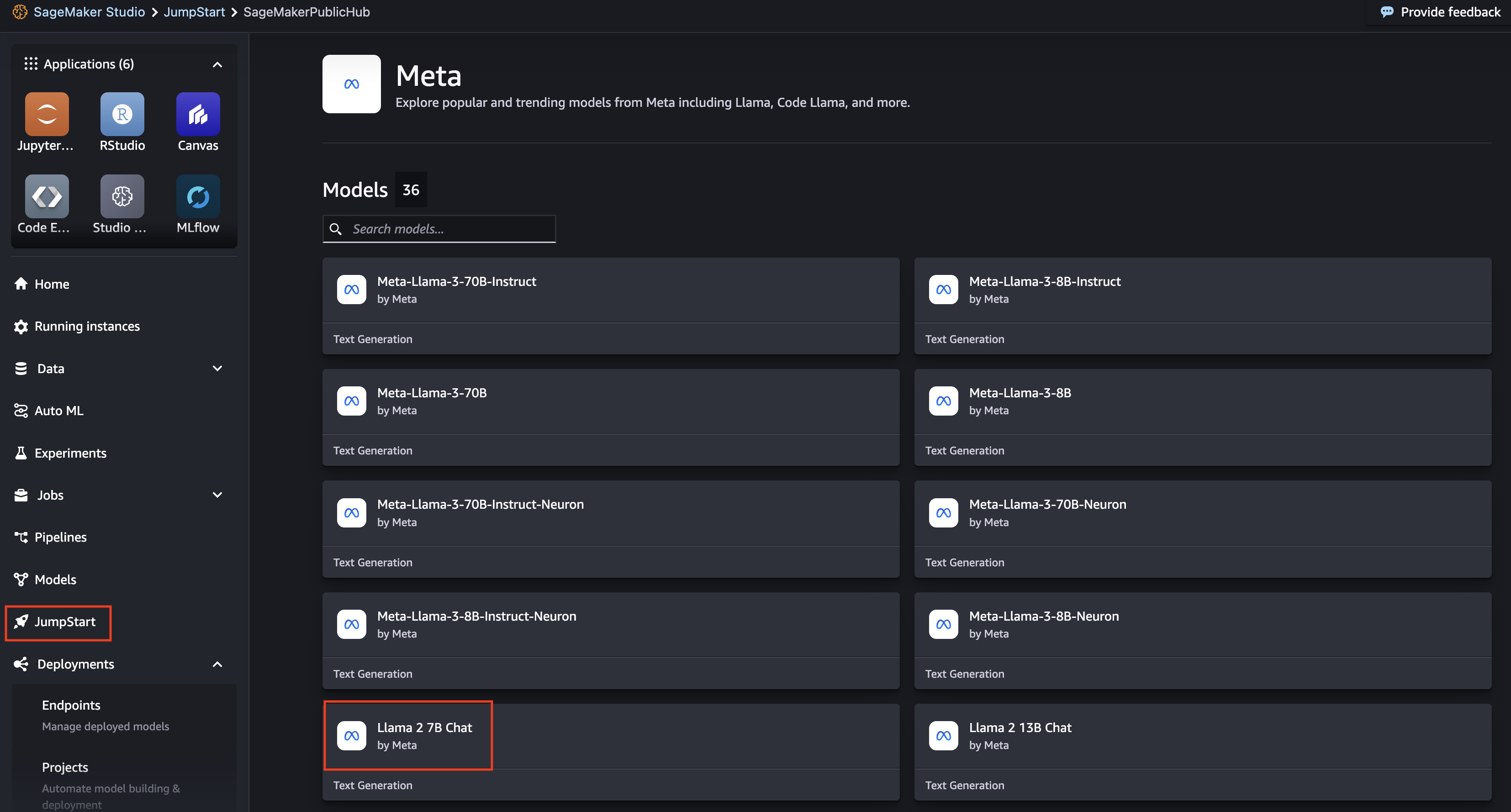Click the Provide feedback chat icon
Viewport: 1511px width, 812px height.
pyautogui.click(x=1387, y=12)
